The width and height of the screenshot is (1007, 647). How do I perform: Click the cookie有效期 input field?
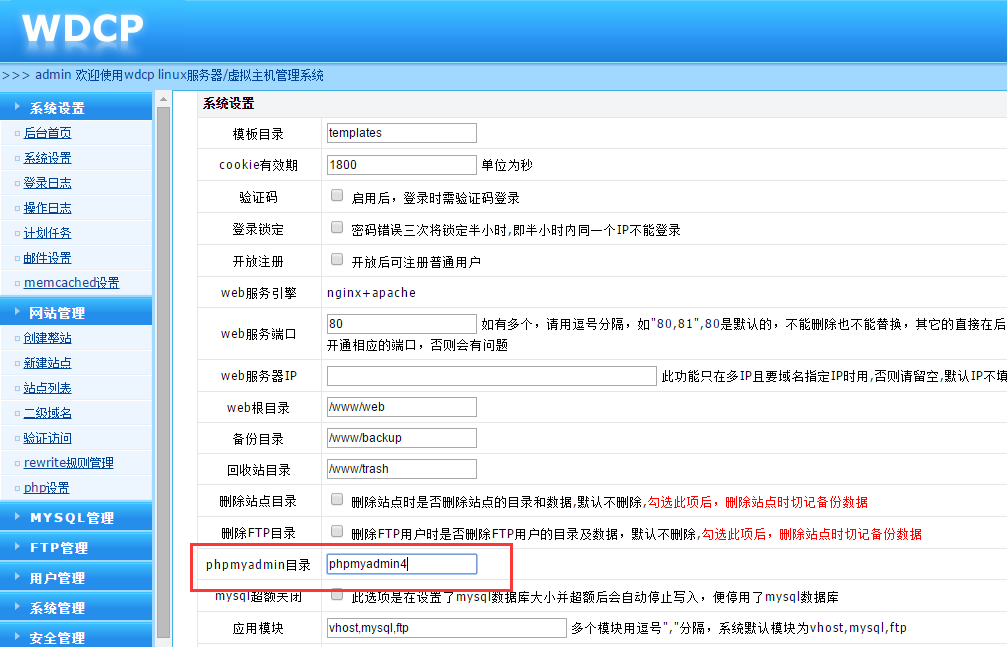coord(401,165)
